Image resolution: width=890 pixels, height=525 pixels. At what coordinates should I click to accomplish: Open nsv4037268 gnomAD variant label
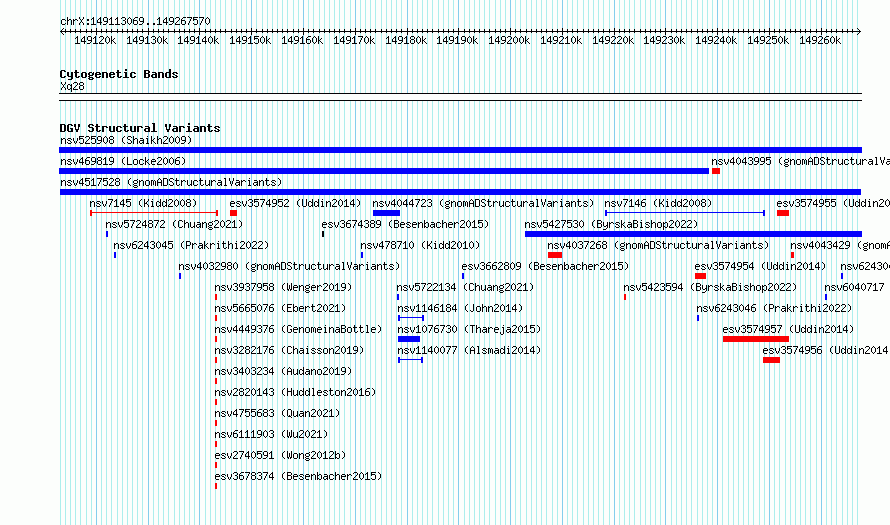pos(658,245)
